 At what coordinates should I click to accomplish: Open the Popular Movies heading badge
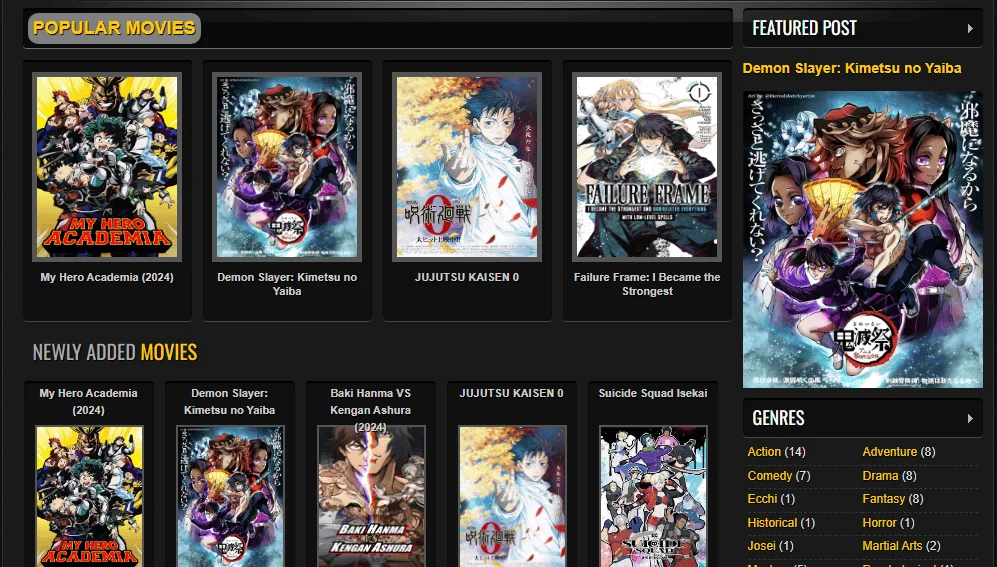(x=114, y=29)
